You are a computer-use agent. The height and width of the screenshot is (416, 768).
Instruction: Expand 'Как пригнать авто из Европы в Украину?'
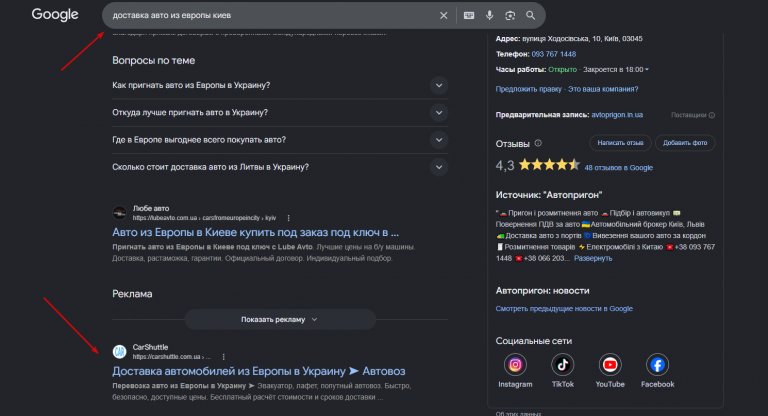439,85
